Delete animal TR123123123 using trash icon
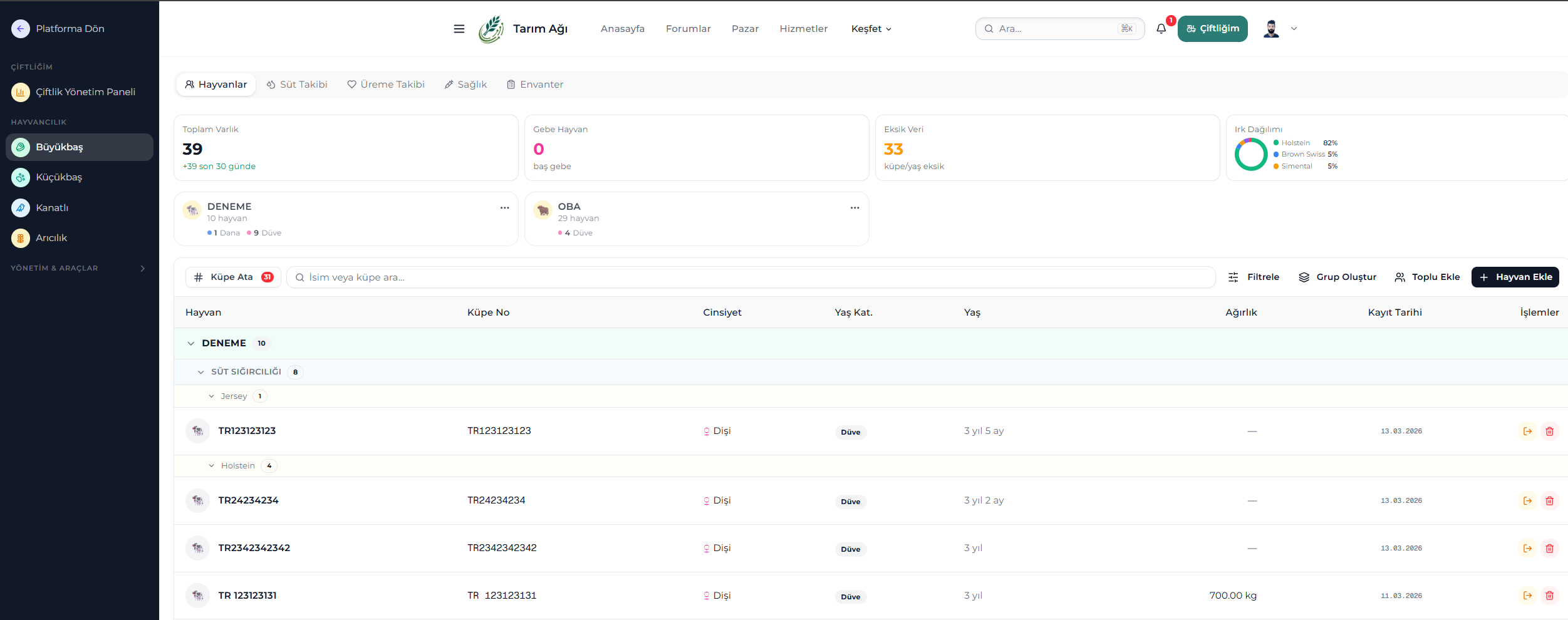The width and height of the screenshot is (1568, 620). click(1549, 431)
